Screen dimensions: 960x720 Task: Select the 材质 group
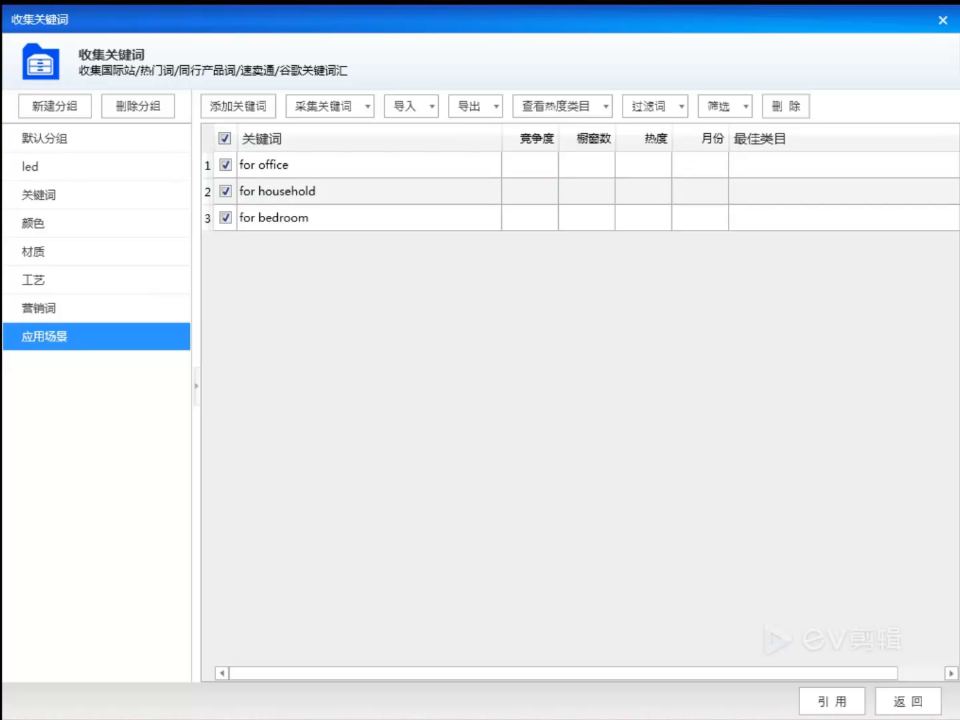coord(97,252)
